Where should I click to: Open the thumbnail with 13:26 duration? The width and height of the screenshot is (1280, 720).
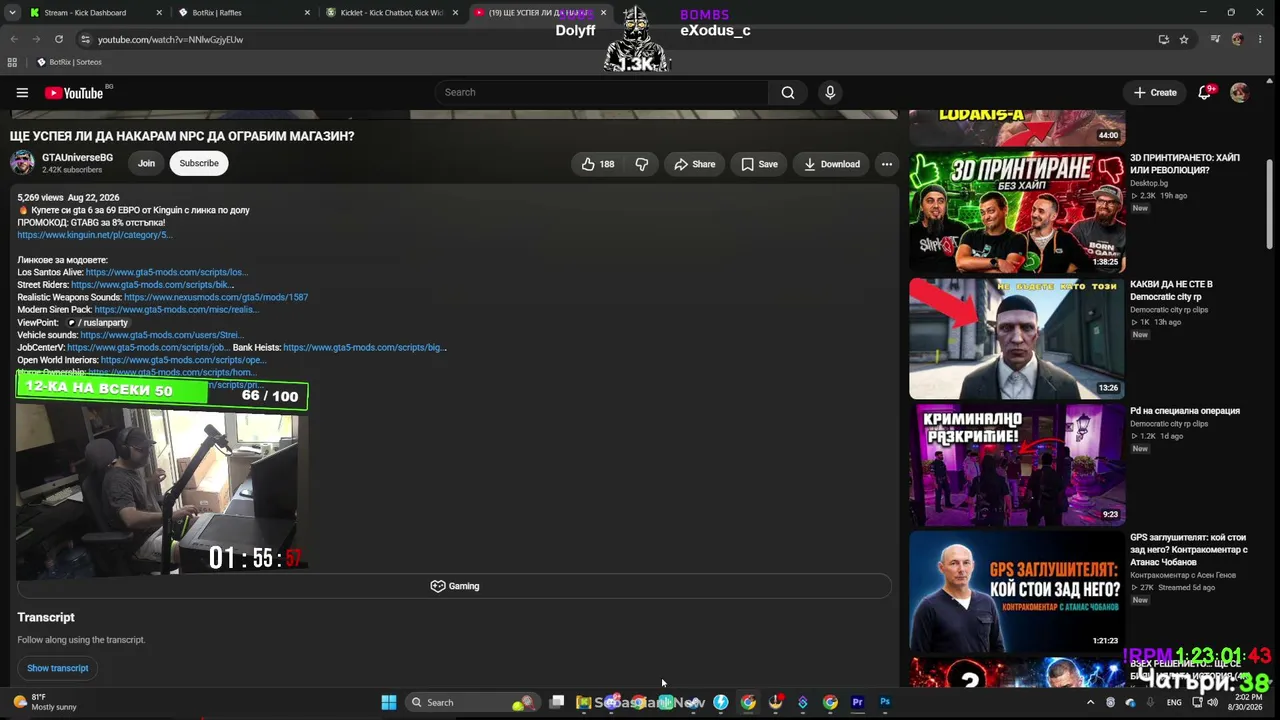pos(1017,338)
